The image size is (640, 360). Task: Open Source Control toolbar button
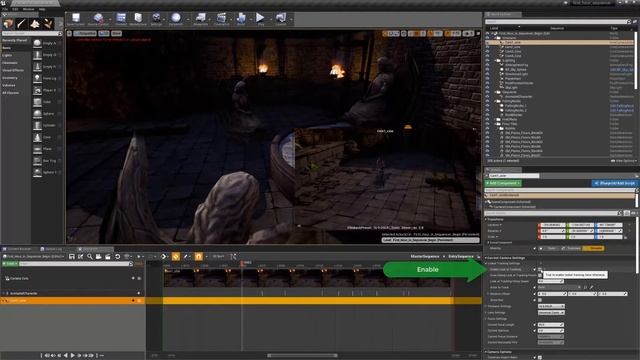[x=98, y=18]
